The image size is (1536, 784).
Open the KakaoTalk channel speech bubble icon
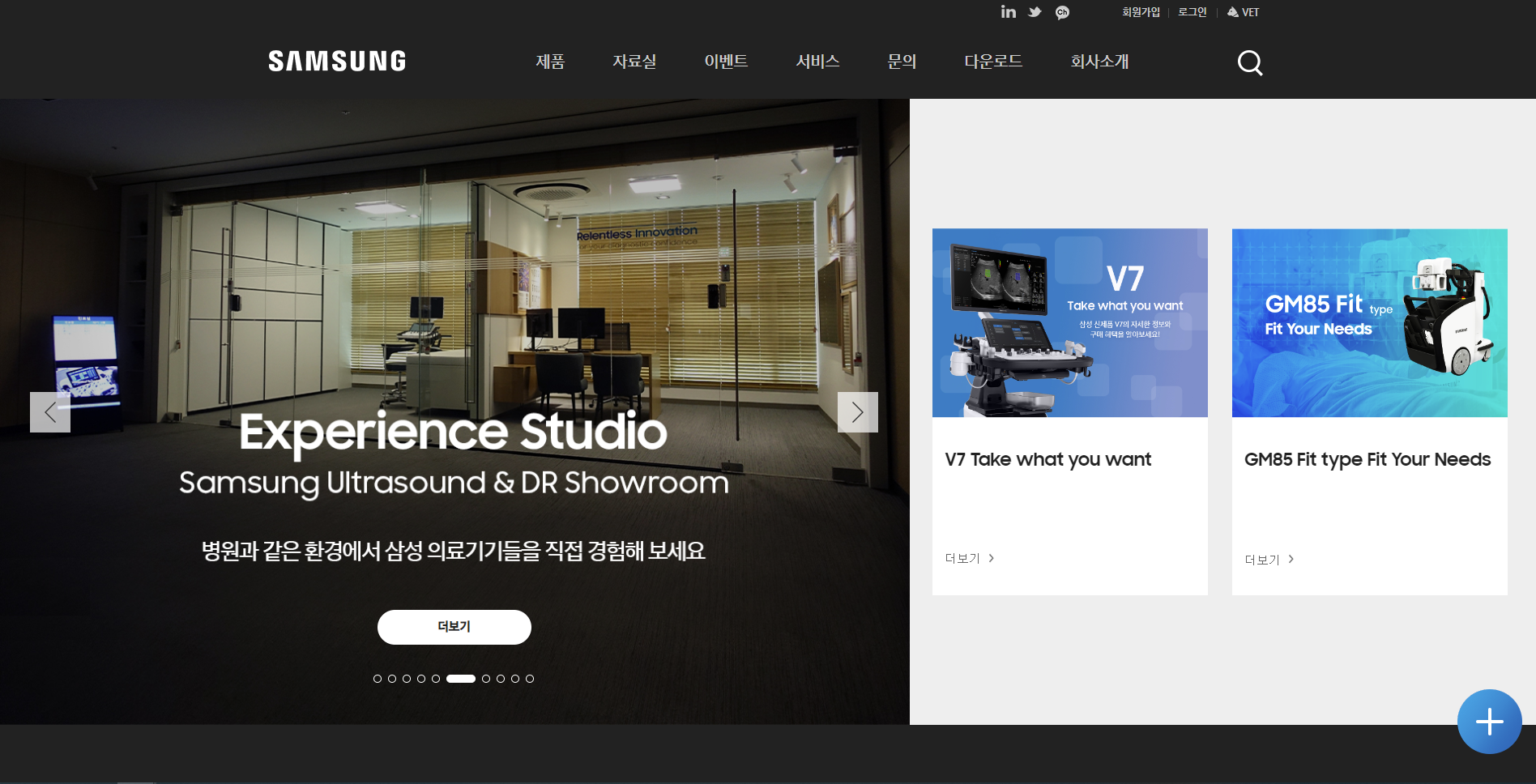[1062, 12]
